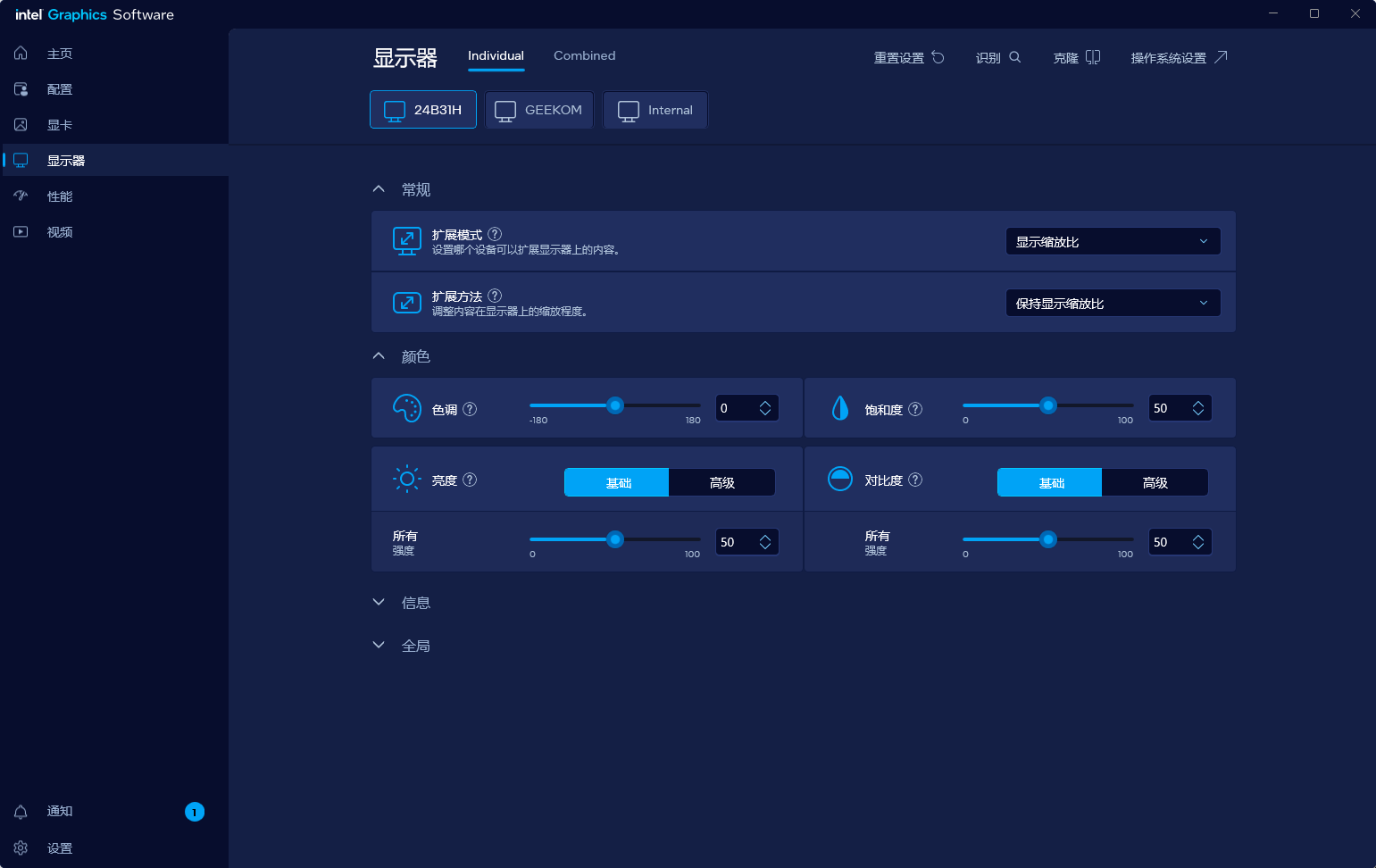Open the 显卡 section in sidebar
Viewport: 1376px width, 868px height.
click(x=60, y=125)
